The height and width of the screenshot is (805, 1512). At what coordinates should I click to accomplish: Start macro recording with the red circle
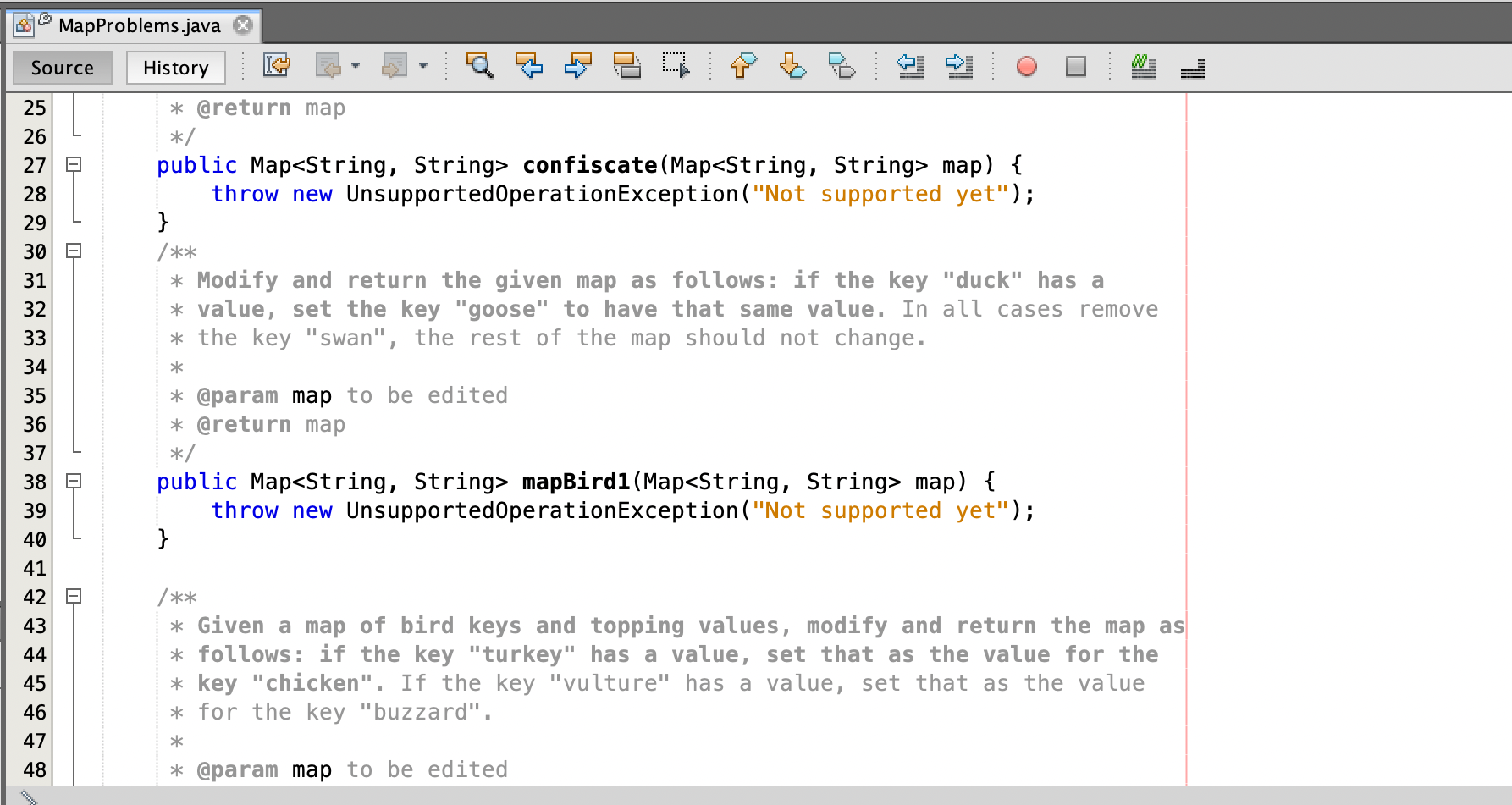(x=1027, y=66)
